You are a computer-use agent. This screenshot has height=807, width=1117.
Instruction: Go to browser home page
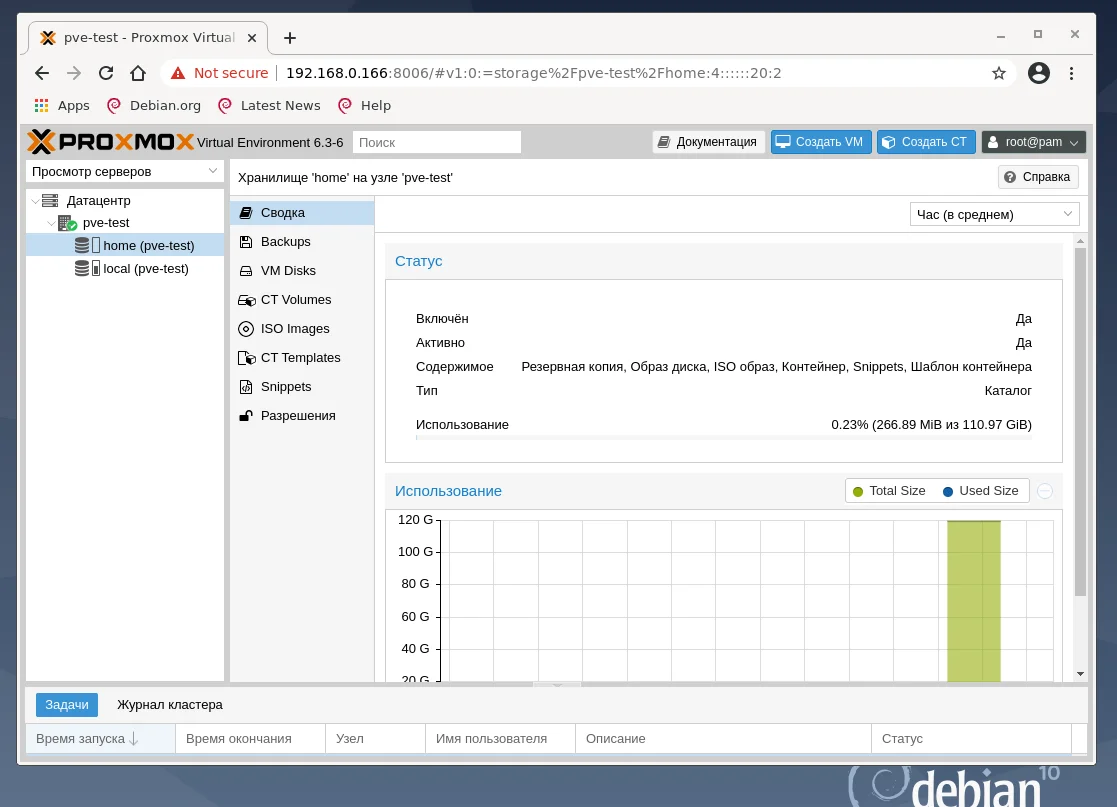[137, 73]
